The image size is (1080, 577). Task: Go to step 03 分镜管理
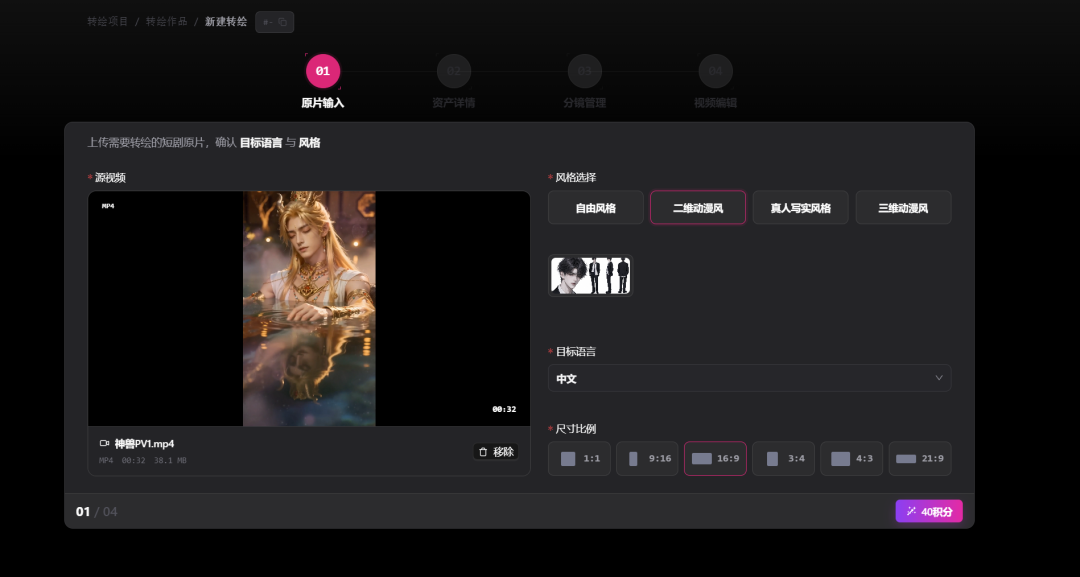click(x=585, y=81)
